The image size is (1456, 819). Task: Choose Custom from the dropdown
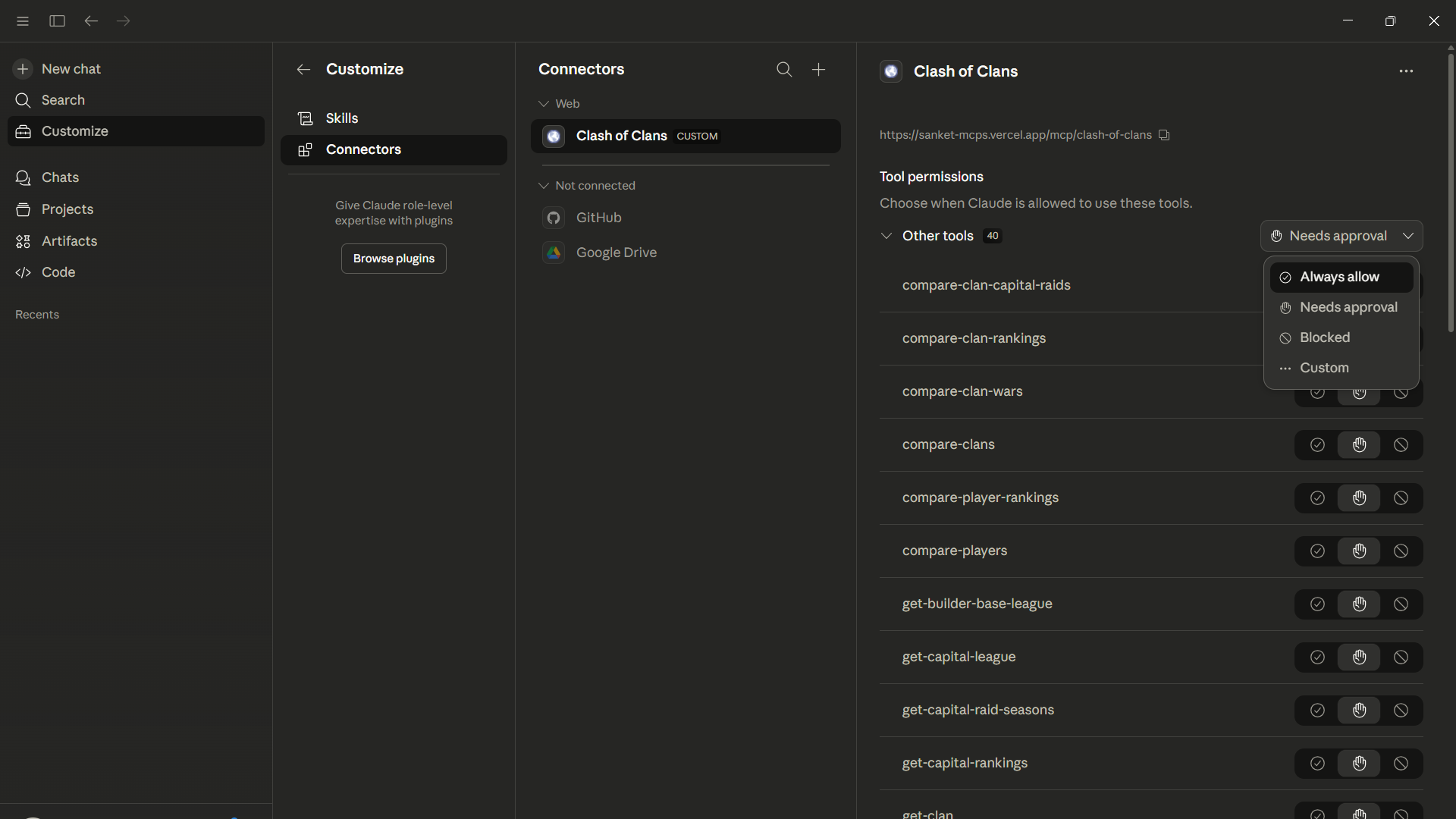pyautogui.click(x=1341, y=368)
